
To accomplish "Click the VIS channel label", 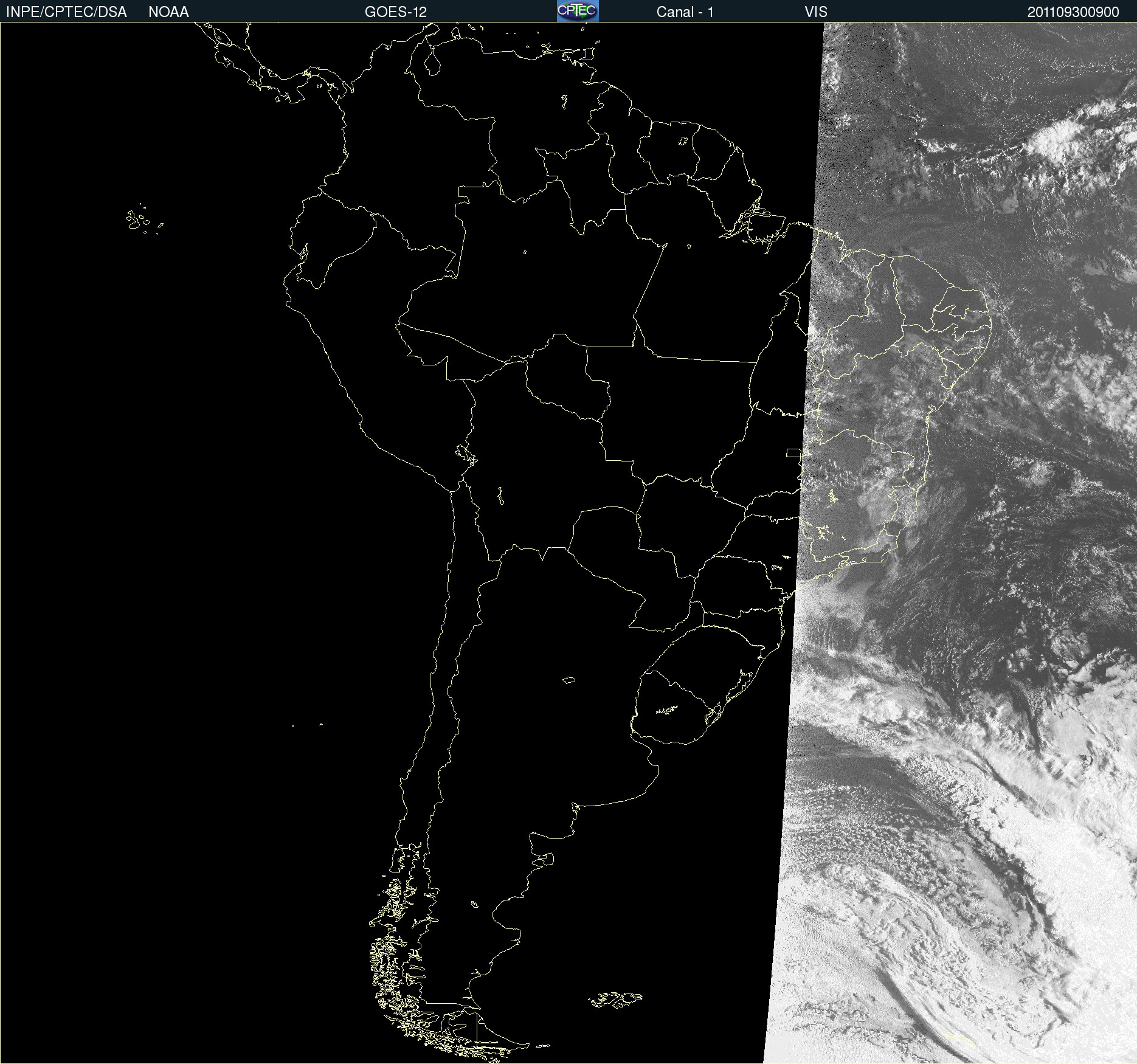I will (x=816, y=12).
